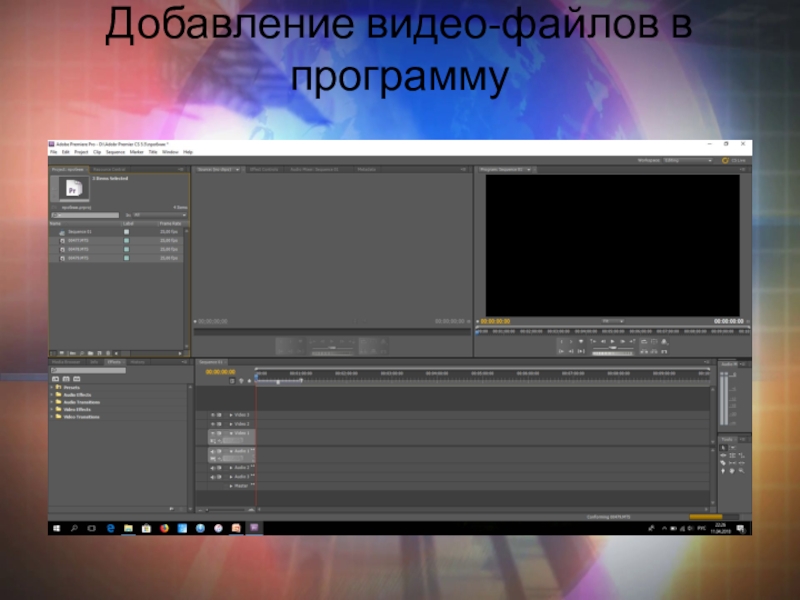Mute the Audio 2 track speaker toggle
Viewport: 800px width, 600px height.
[212, 468]
